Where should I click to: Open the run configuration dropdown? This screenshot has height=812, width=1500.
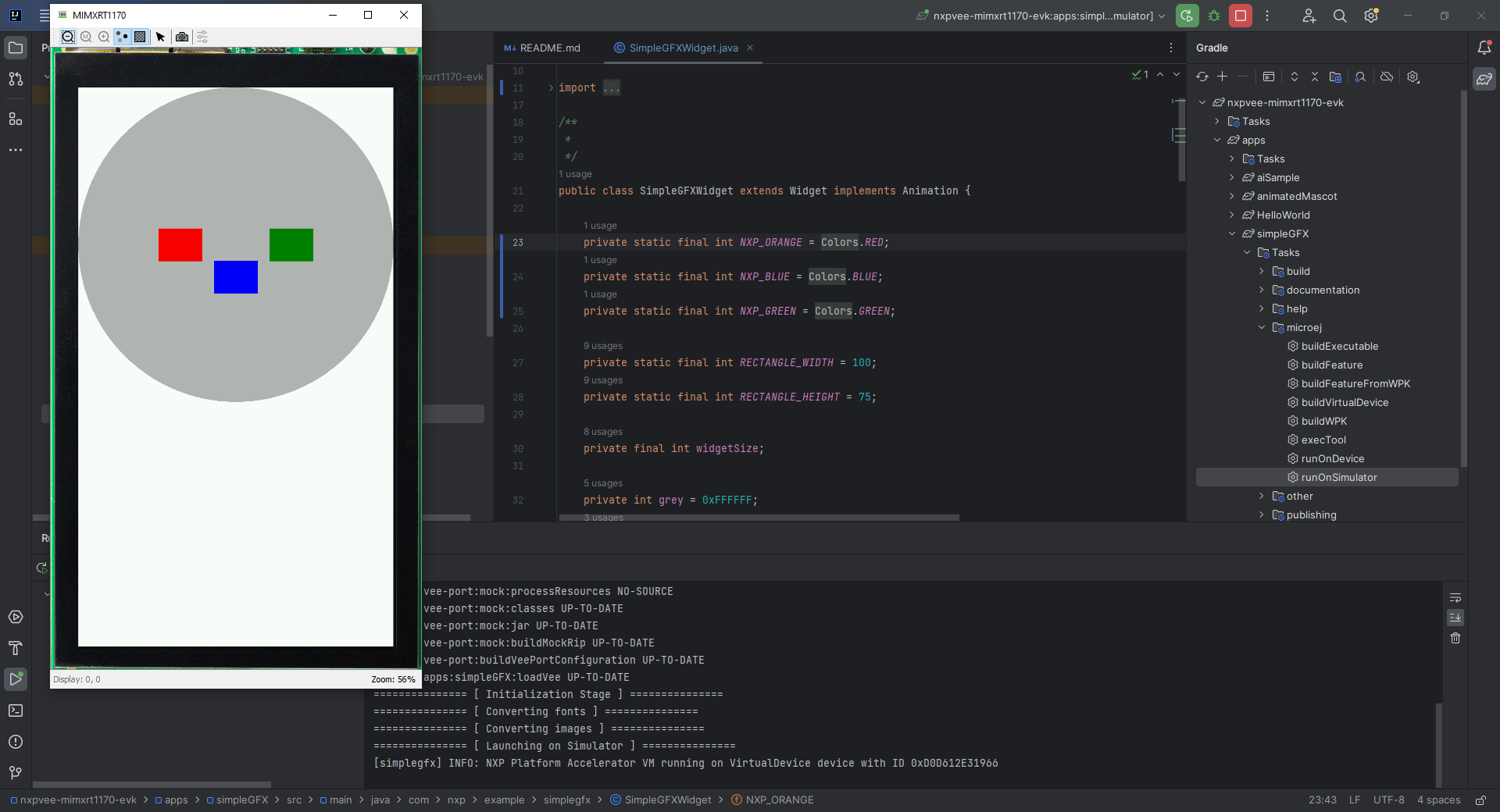tap(1042, 16)
